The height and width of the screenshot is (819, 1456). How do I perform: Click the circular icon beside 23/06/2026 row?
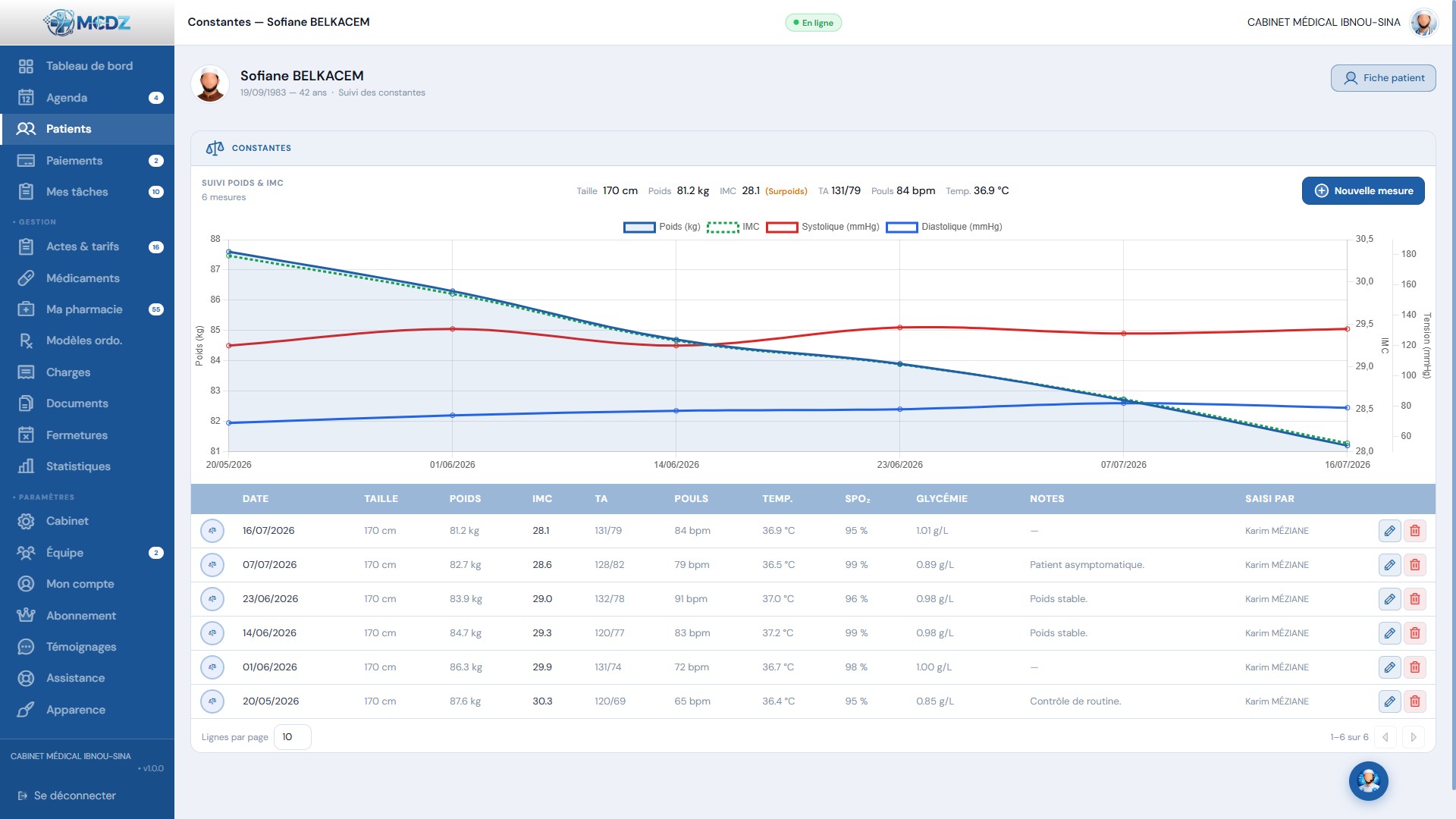(212, 599)
